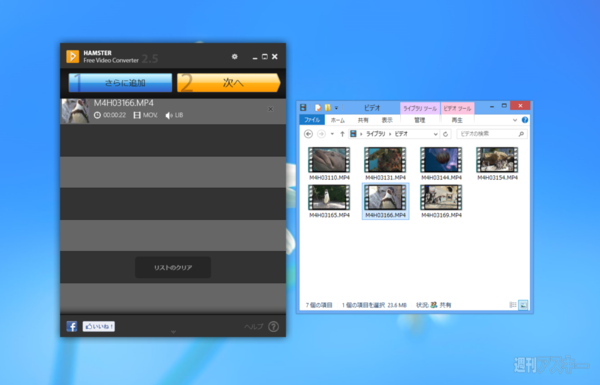Click ビデオ in address breadcrumb

401,134
